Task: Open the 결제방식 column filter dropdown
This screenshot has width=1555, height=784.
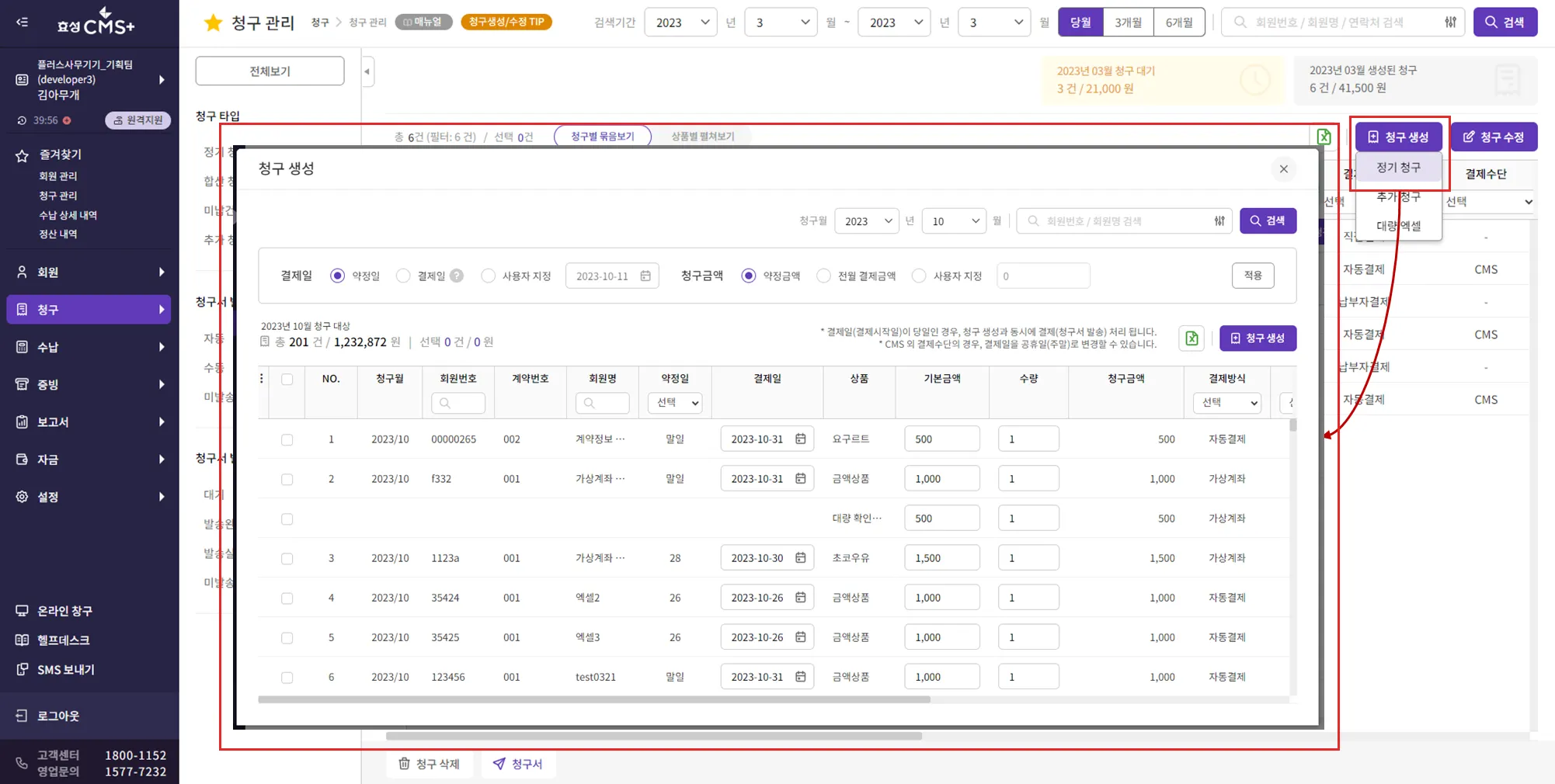Action: [x=1226, y=403]
